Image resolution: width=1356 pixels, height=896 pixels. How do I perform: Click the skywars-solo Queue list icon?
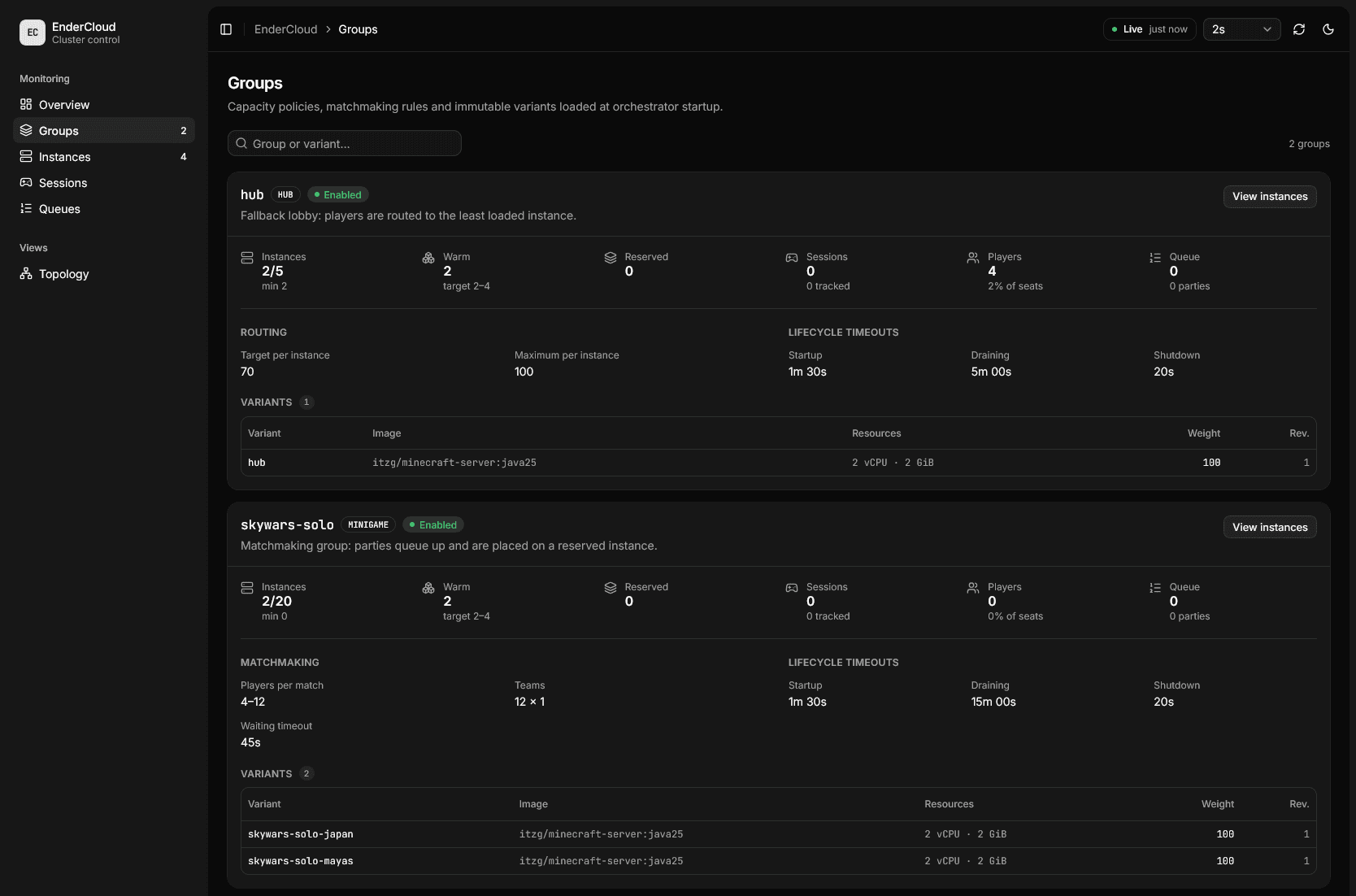(1155, 588)
